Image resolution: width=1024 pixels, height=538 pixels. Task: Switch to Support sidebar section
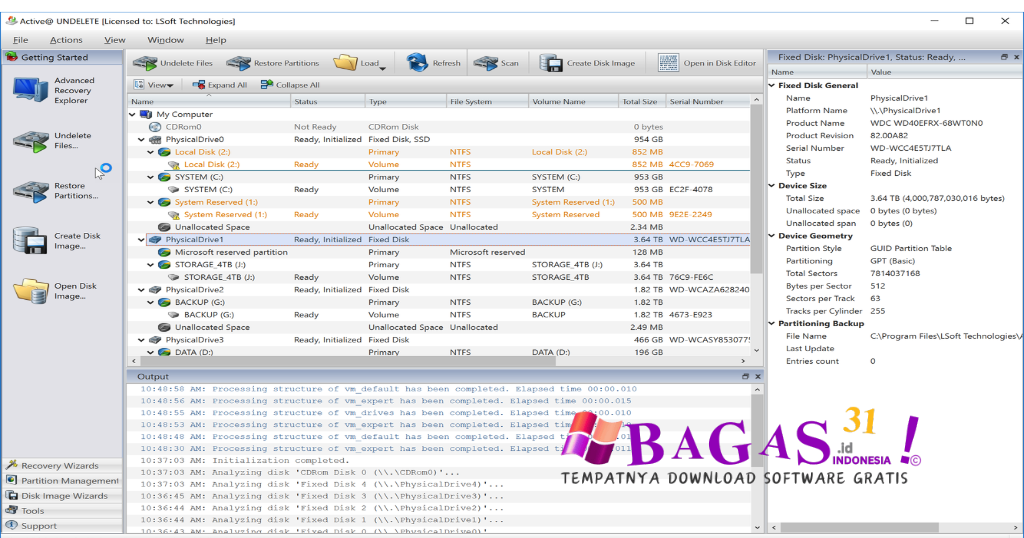point(62,526)
